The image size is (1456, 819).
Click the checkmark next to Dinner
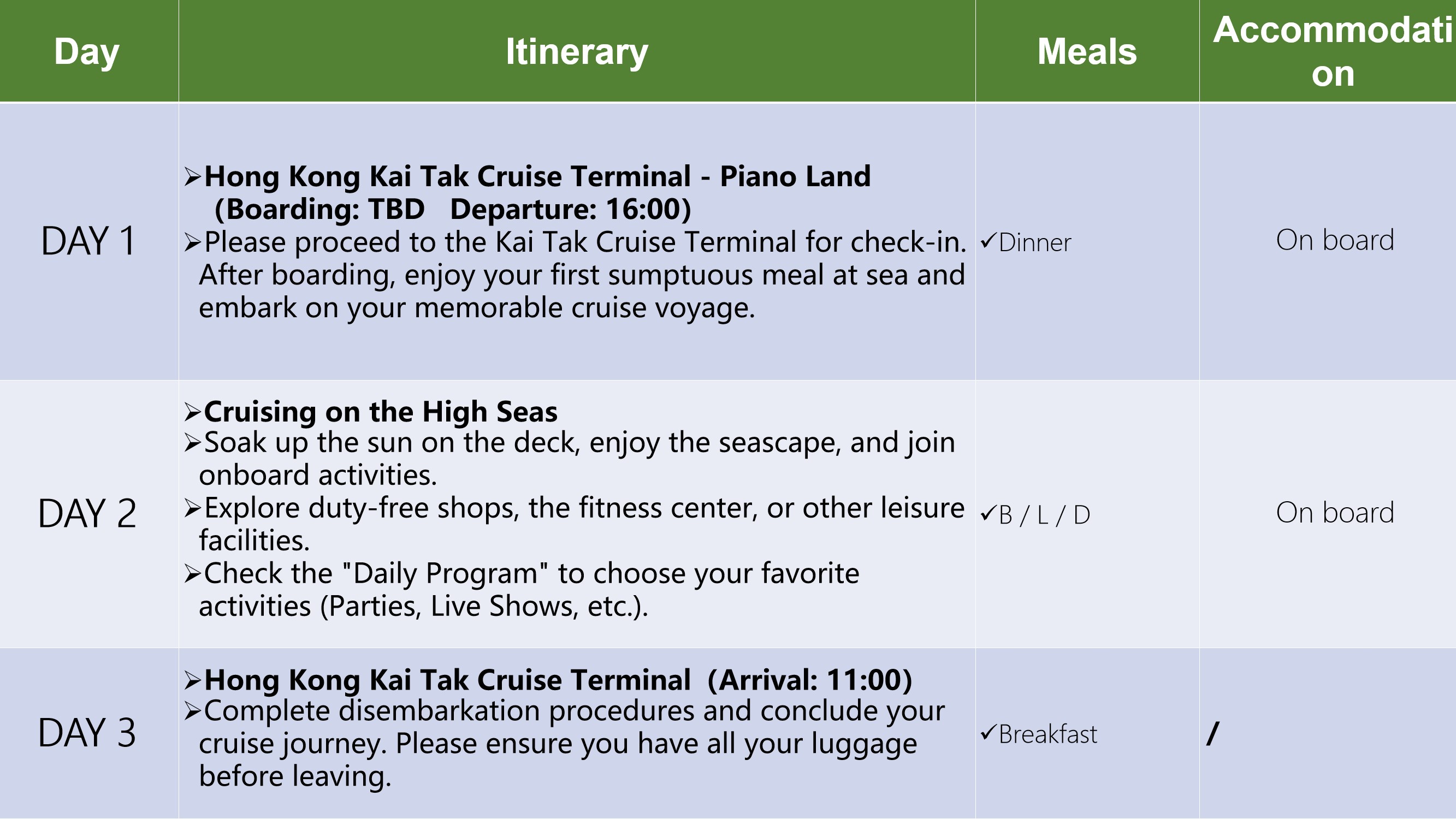pyautogui.click(x=988, y=242)
